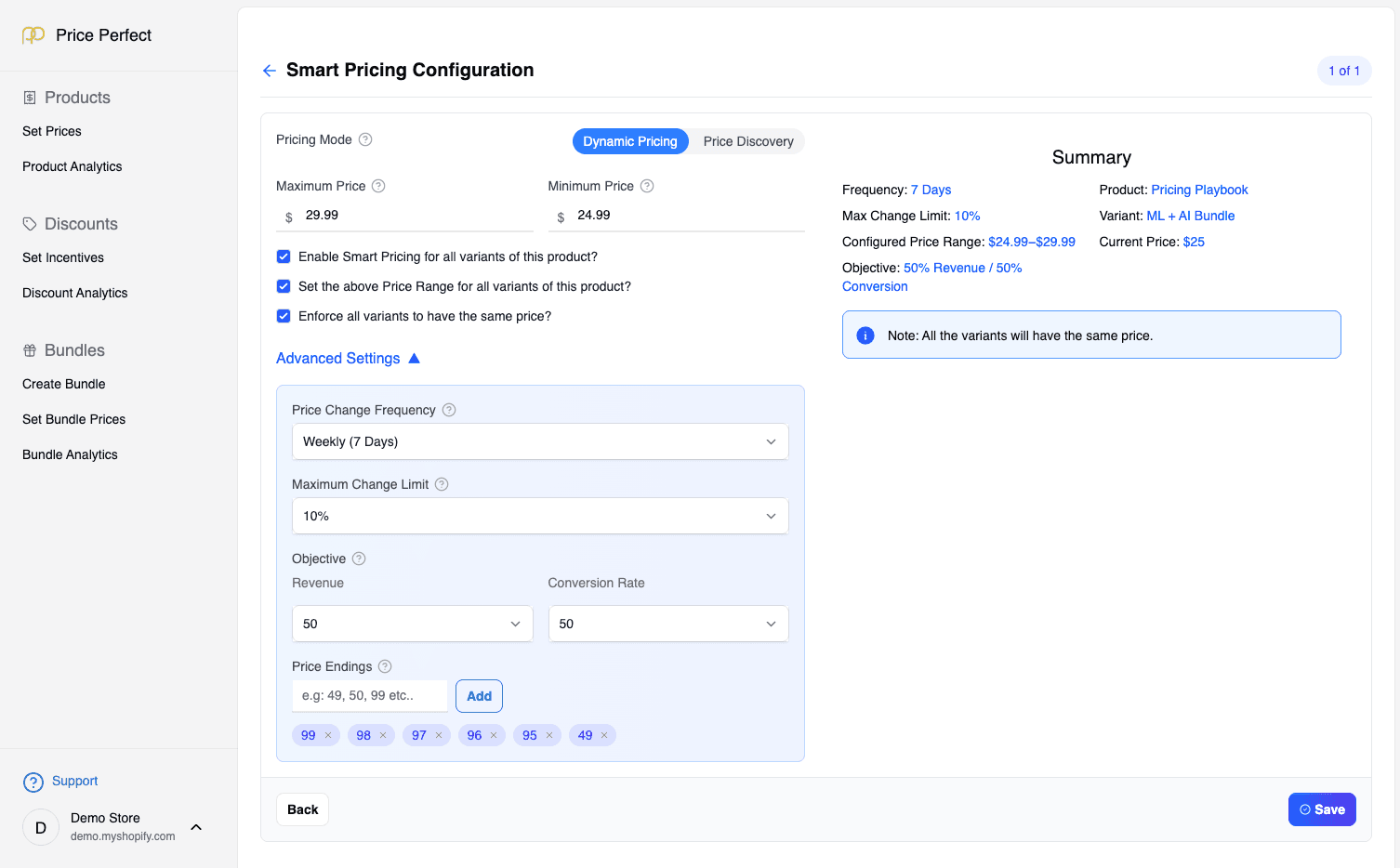Select the Dynamic Pricing tab

coord(630,141)
